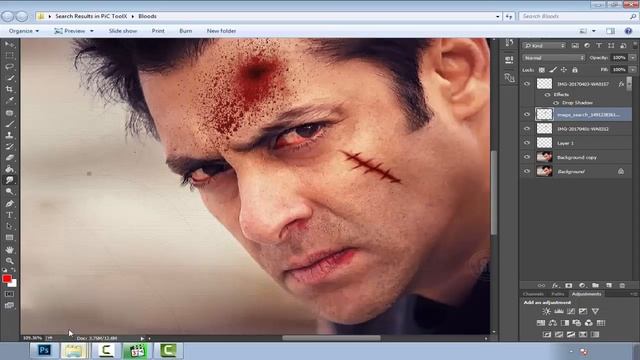The height and width of the screenshot is (360, 640).
Task: Select the Path Selection tool
Action: pyautogui.click(x=9, y=226)
